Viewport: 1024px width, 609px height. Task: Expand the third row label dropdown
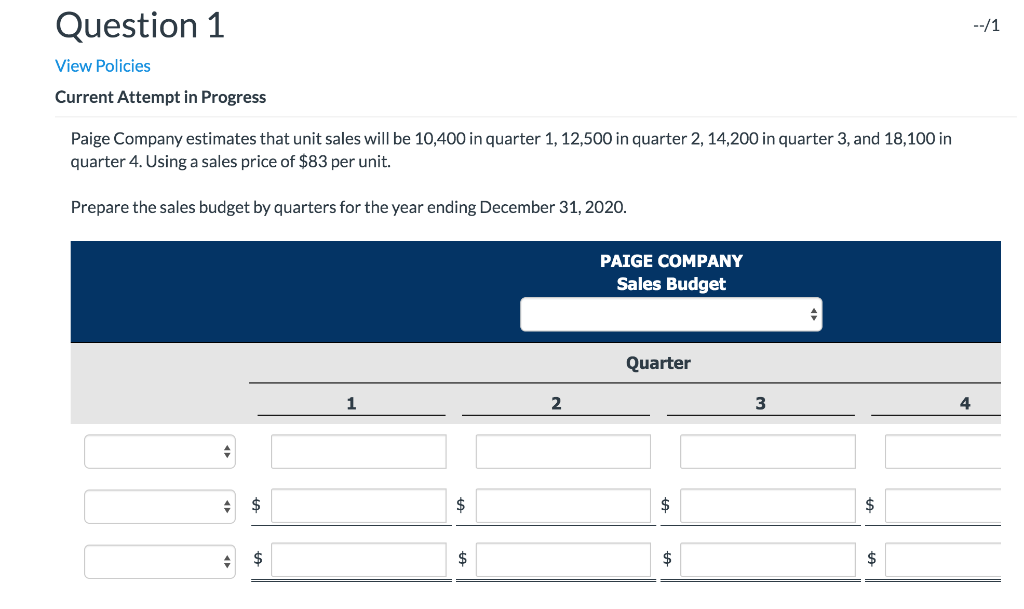pos(159,561)
